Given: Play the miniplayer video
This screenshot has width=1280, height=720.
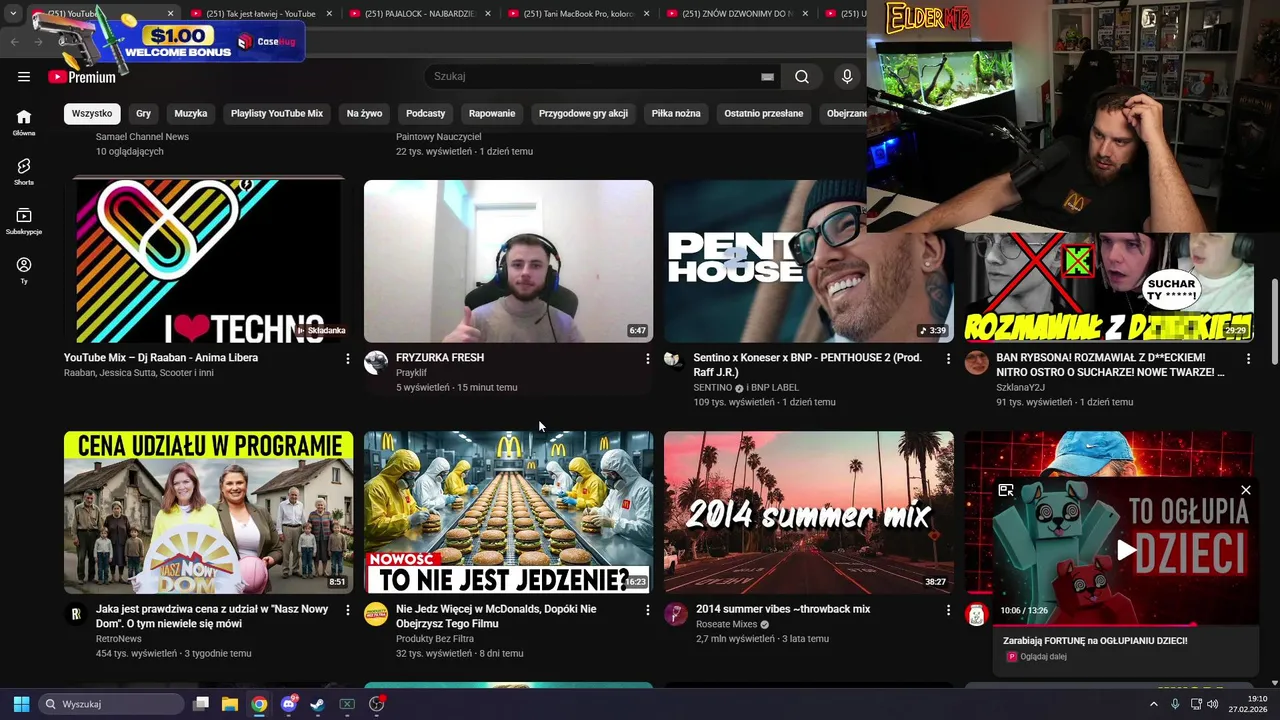Looking at the screenshot, I should click(1126, 550).
